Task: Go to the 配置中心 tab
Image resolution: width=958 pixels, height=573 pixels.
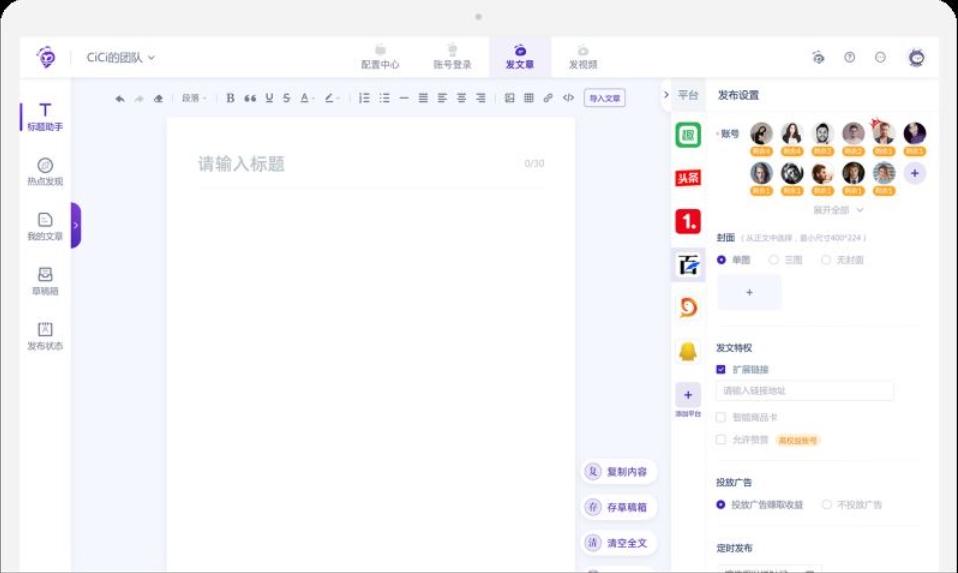Action: click(380, 57)
